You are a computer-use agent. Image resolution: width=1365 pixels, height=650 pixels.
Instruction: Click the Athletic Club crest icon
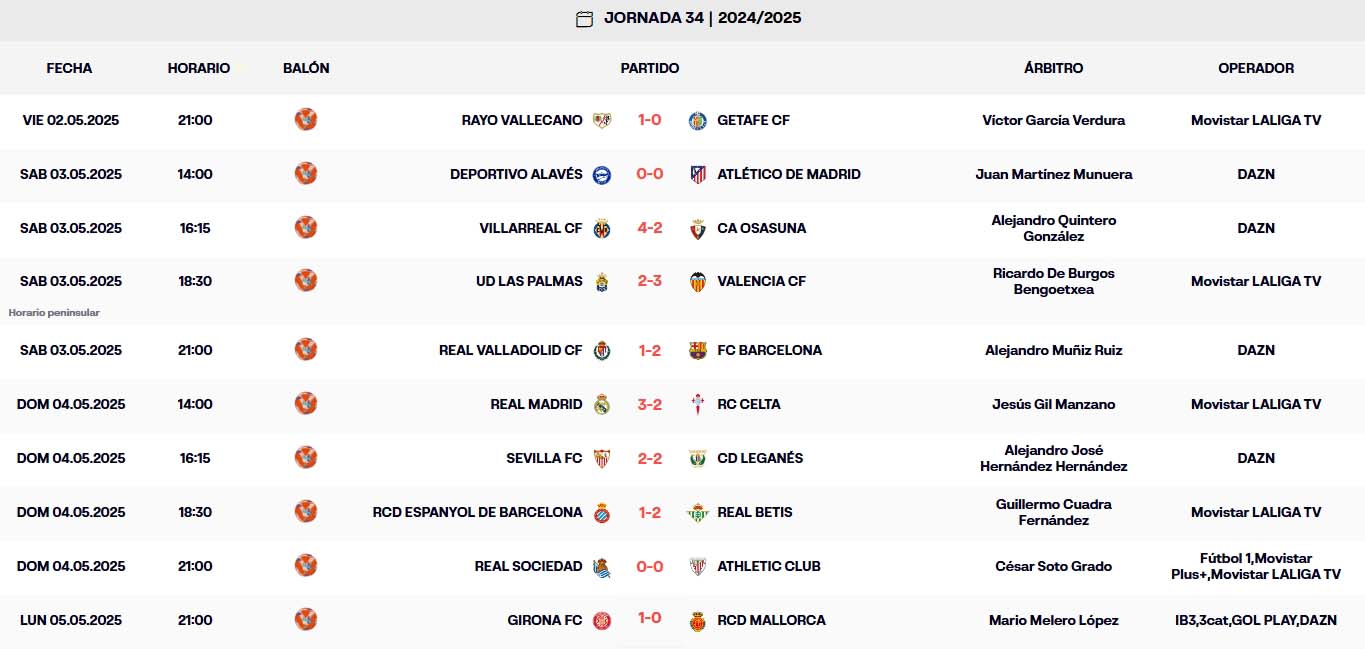click(x=697, y=566)
